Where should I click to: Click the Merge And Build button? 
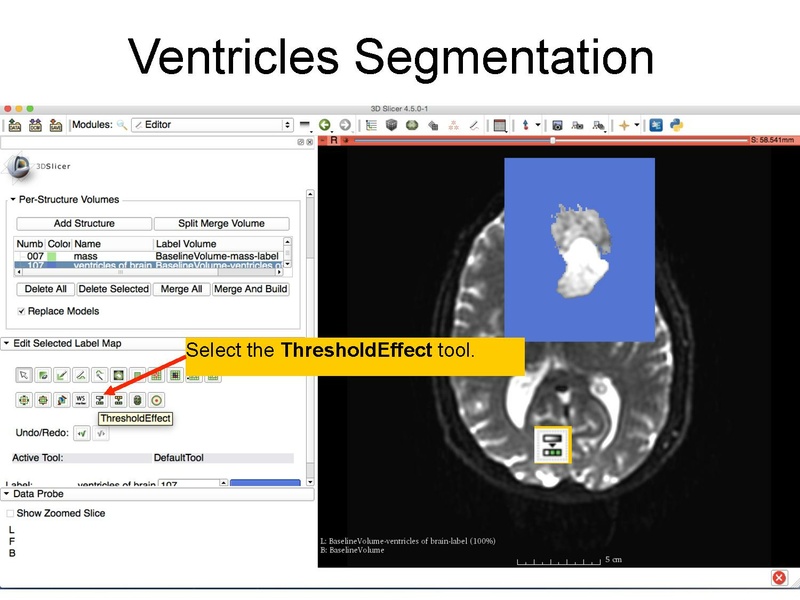coord(252,289)
